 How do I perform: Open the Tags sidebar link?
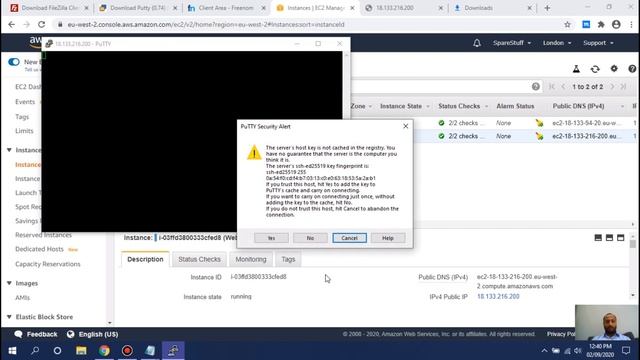click(x=22, y=117)
